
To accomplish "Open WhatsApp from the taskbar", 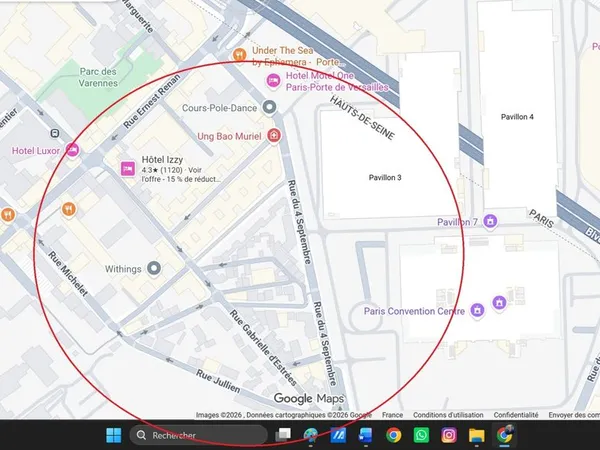I will coord(421,435).
